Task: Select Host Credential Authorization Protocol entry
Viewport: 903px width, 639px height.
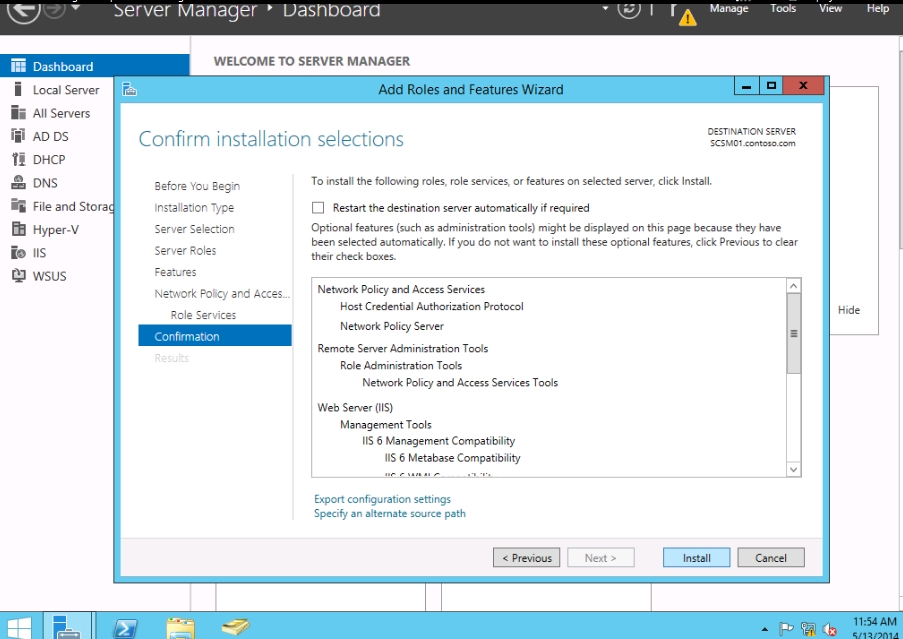Action: (x=431, y=306)
